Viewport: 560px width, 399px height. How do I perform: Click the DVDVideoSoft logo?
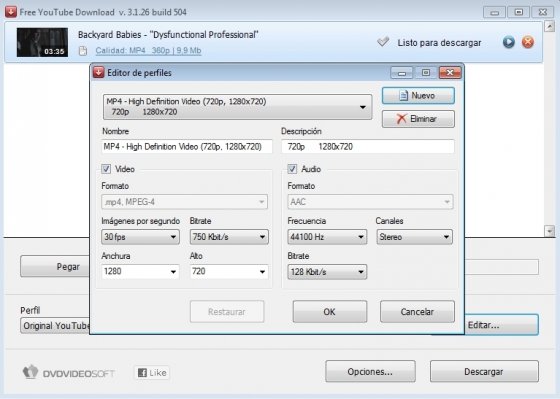[x=69, y=373]
